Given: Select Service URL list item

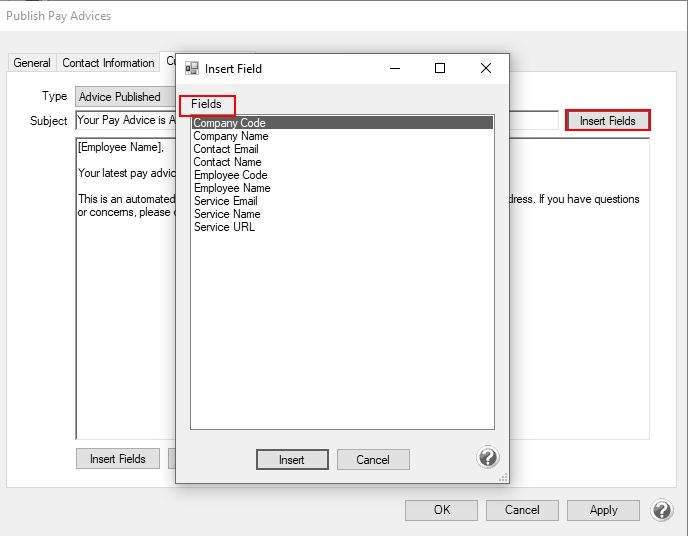Looking at the screenshot, I should tap(224, 227).
